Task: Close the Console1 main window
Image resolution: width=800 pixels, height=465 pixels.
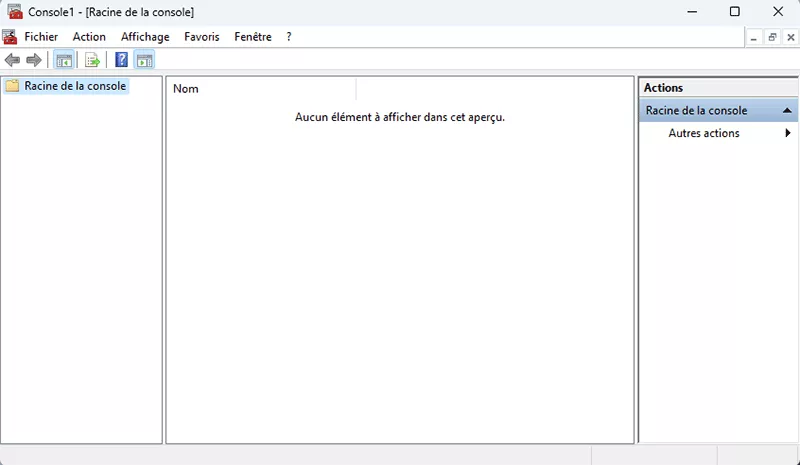Action: [778, 11]
